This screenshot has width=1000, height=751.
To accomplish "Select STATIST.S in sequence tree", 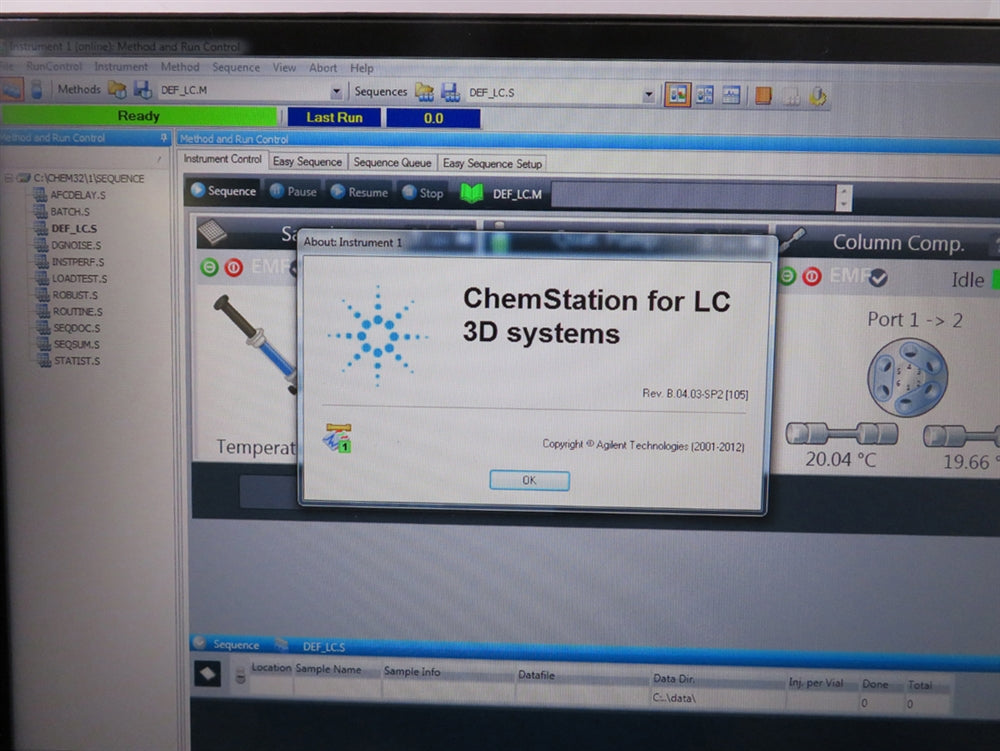I will tap(77, 361).
